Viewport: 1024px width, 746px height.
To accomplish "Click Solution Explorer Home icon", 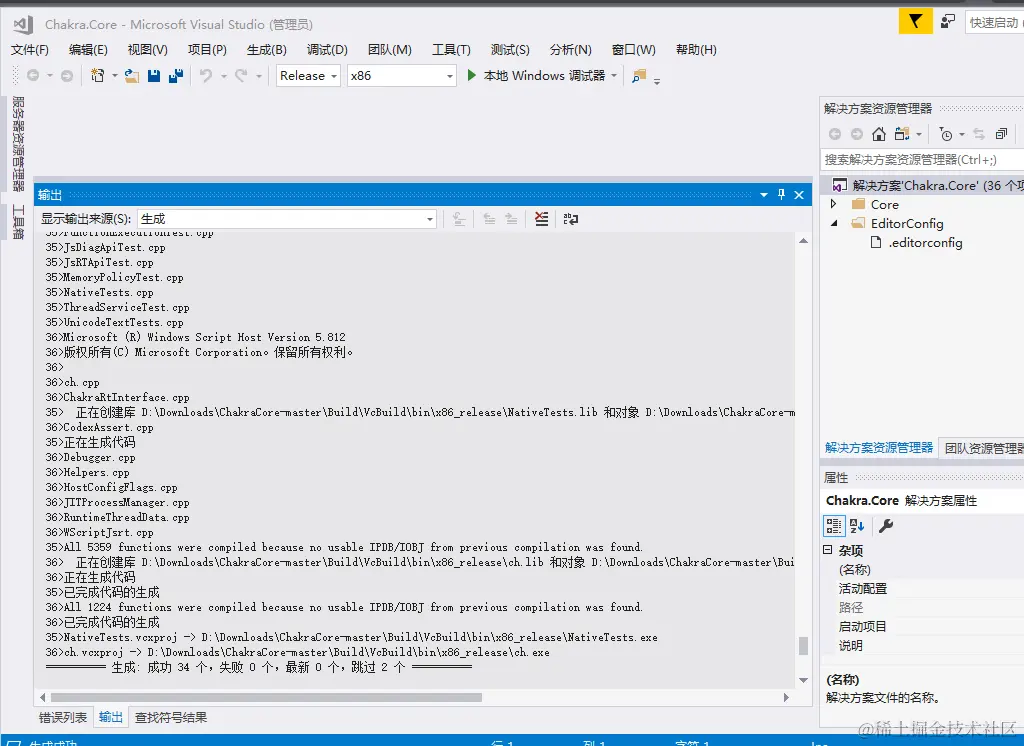I will tap(879, 134).
